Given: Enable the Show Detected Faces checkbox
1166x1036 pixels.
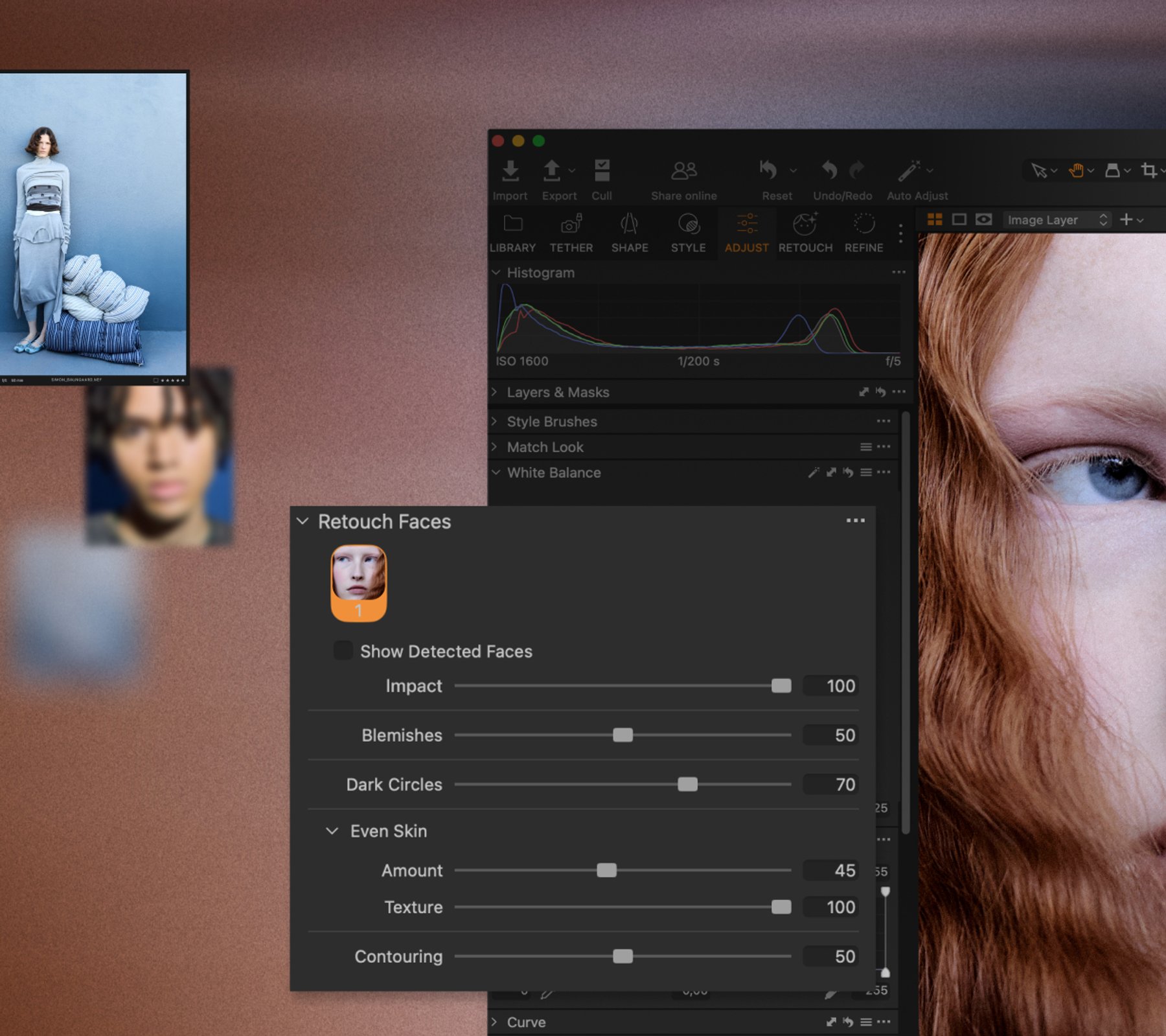Looking at the screenshot, I should pyautogui.click(x=342, y=650).
